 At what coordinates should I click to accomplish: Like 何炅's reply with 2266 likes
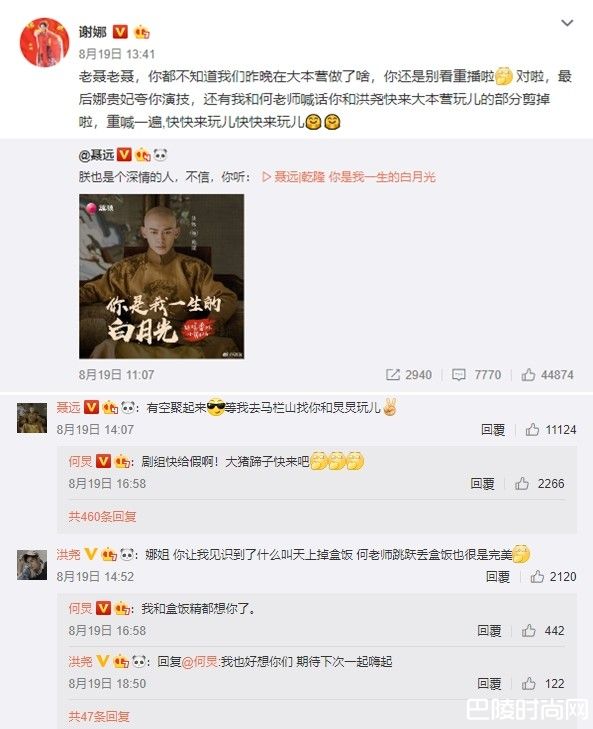pos(540,484)
